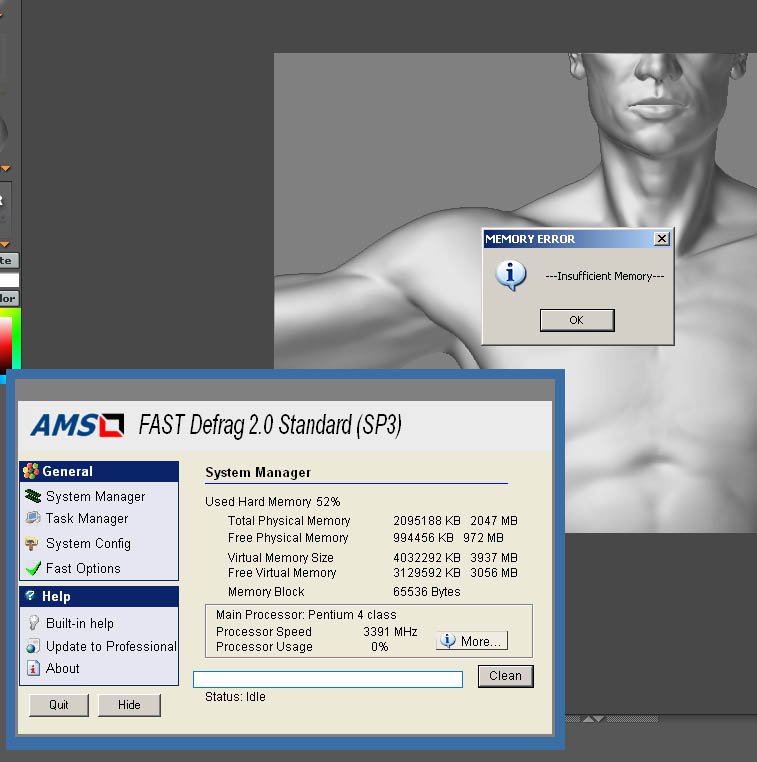
Task: Click the AMS logo
Action: pyautogui.click(x=78, y=425)
